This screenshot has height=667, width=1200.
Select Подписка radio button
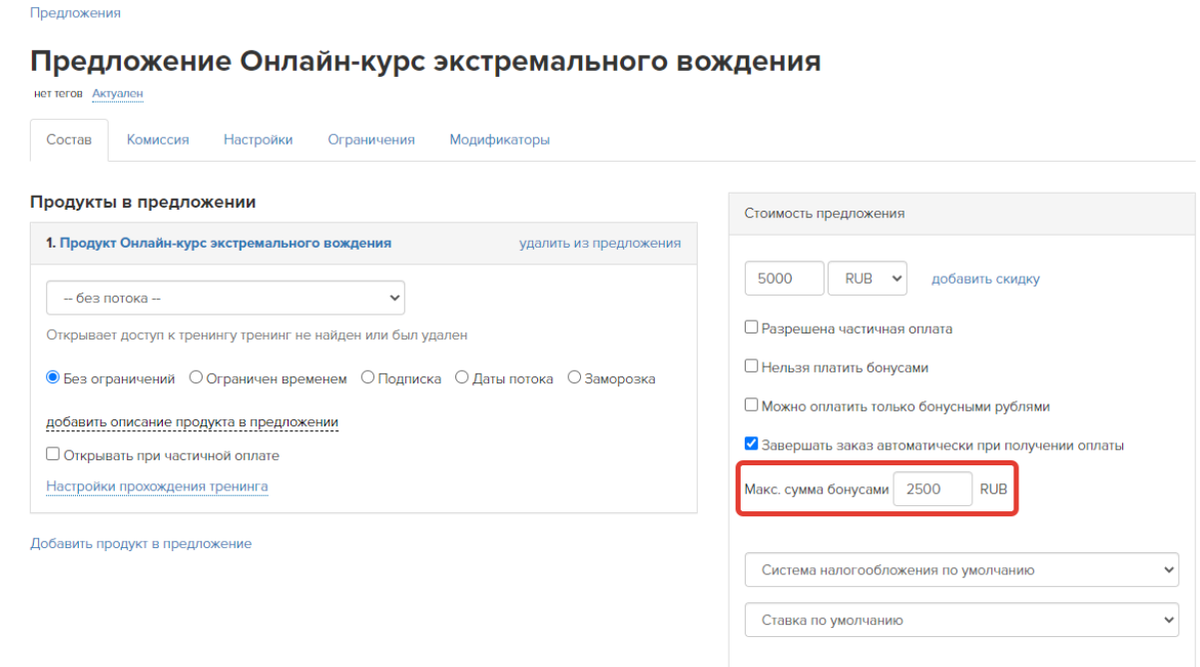pos(368,378)
